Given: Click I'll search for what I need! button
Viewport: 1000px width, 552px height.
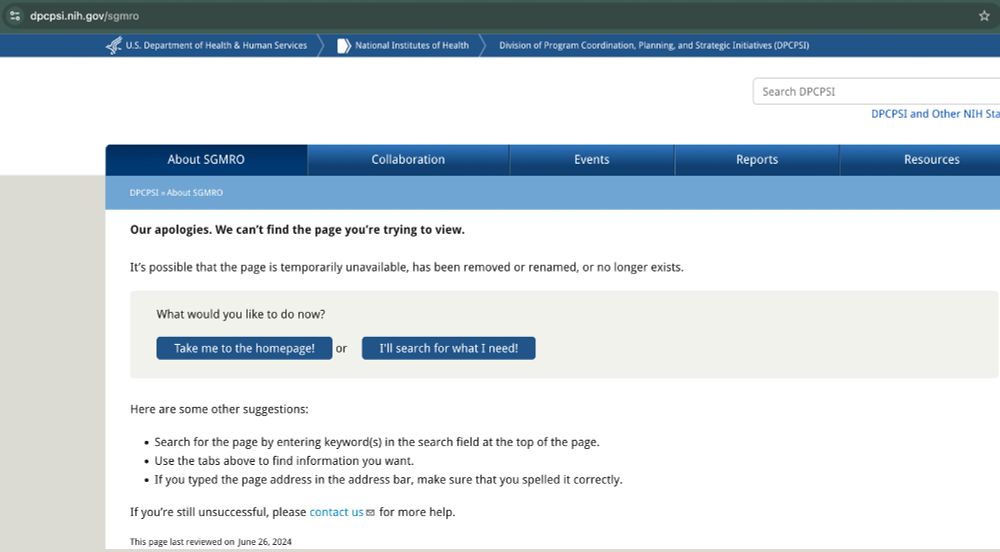Looking at the screenshot, I should pos(448,348).
